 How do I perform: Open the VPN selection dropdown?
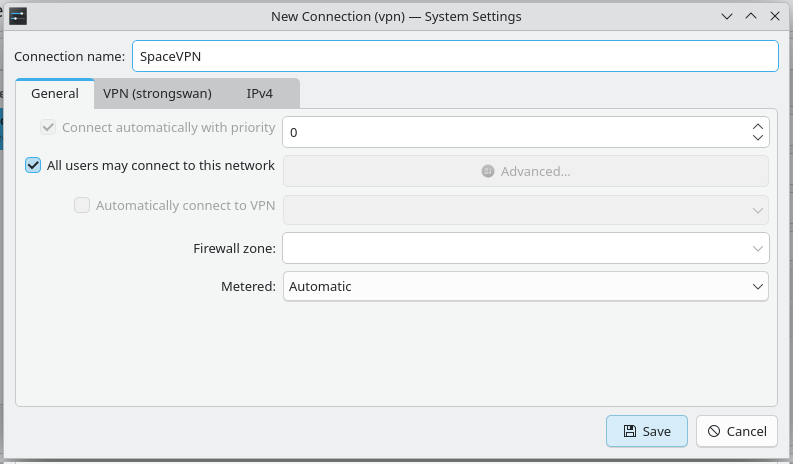point(526,210)
